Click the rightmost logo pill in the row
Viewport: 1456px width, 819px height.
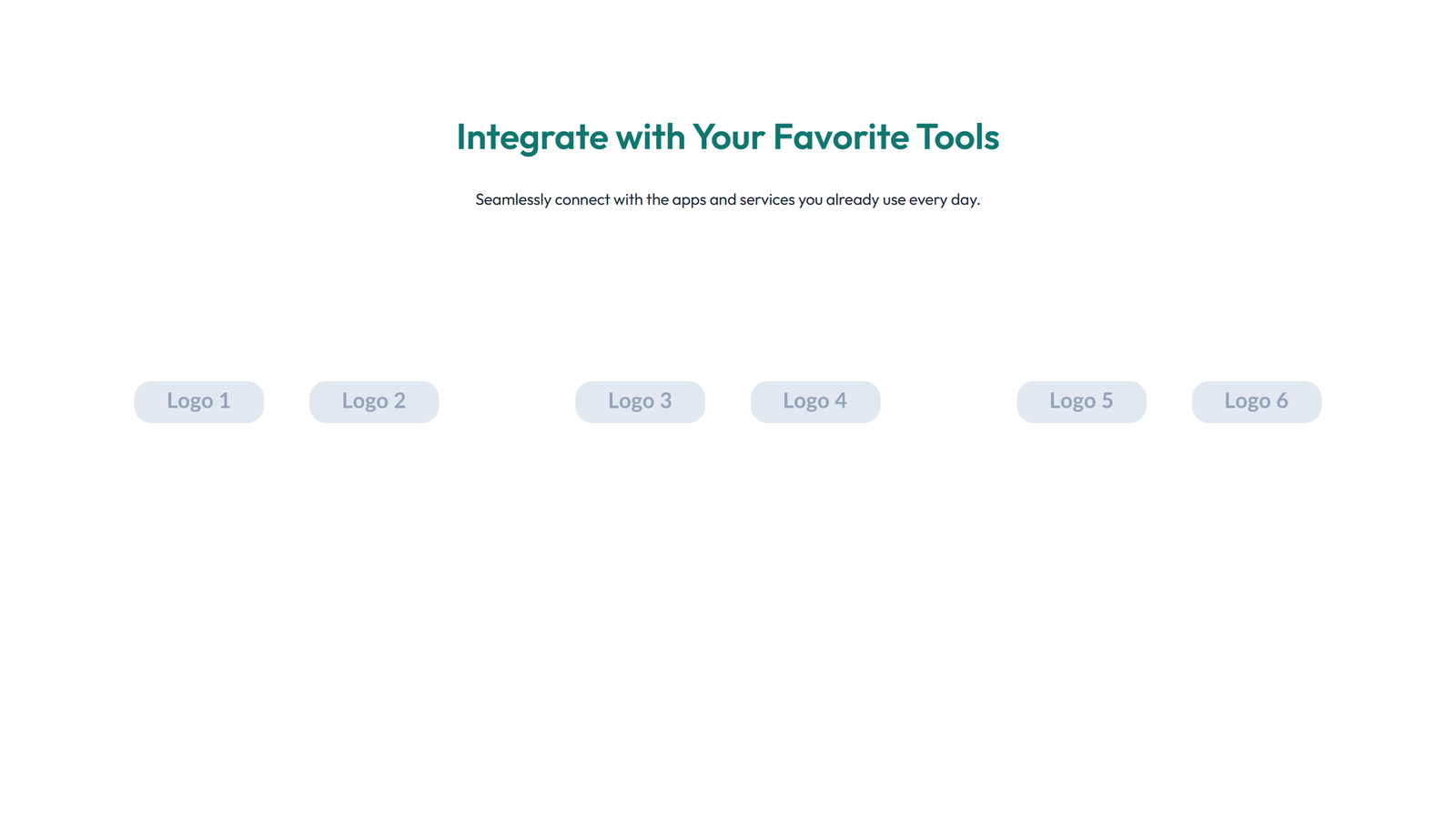1256,401
